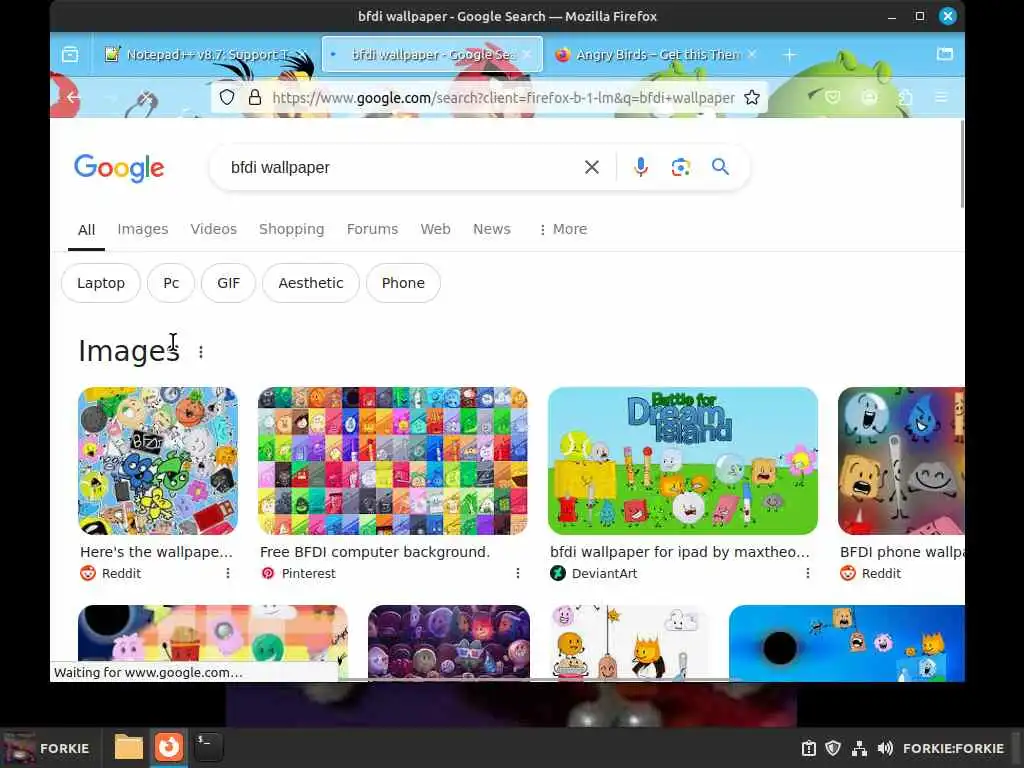Open BFDI phone wallpaper Reddit thumbnail
The height and width of the screenshot is (768, 1024).
point(901,461)
